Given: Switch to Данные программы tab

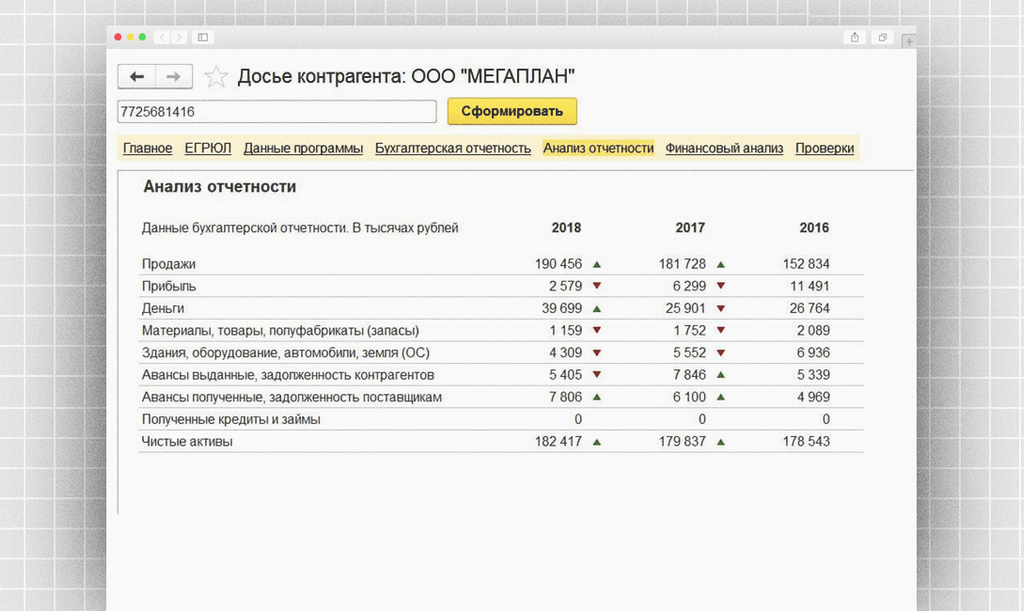Looking at the screenshot, I should (x=303, y=148).
